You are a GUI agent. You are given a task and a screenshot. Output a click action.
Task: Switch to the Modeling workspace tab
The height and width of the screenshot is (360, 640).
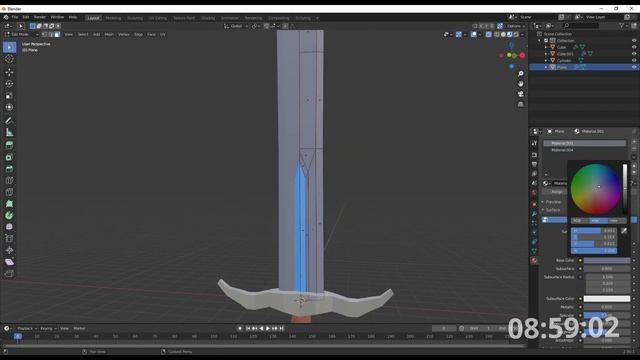pos(113,18)
